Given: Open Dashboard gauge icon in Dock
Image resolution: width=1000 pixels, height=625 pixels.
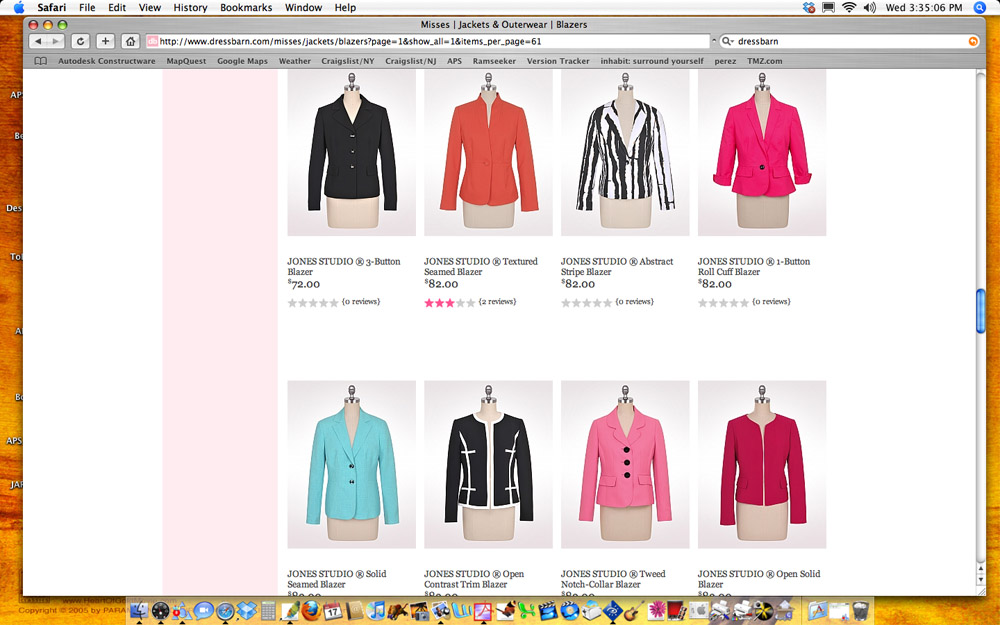Looking at the screenshot, I should pyautogui.click(x=160, y=611).
